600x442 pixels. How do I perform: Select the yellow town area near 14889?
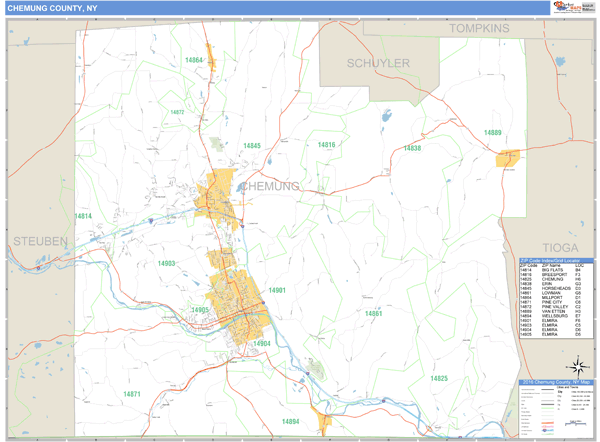tap(508, 158)
